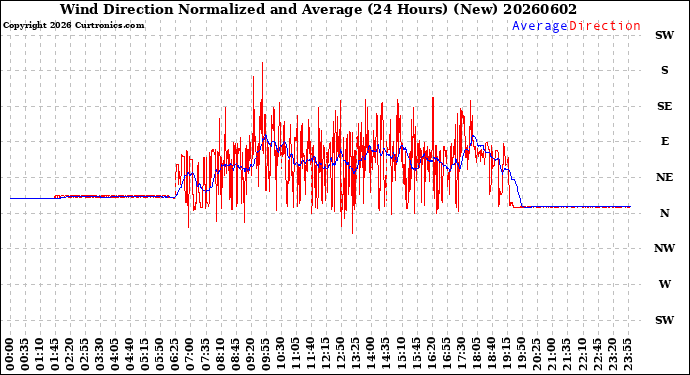The image size is (690, 375).
Task: Click the 11:40 time axis label
Action: click(311, 355)
